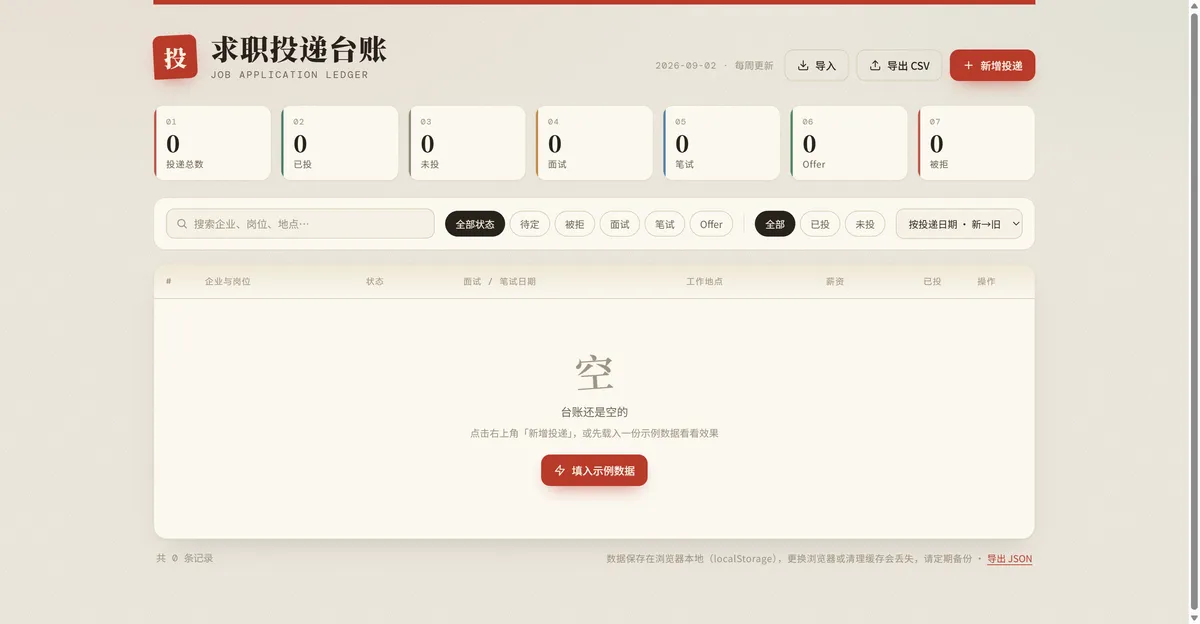
Task: Click the 导入 button text
Action: [825, 66]
